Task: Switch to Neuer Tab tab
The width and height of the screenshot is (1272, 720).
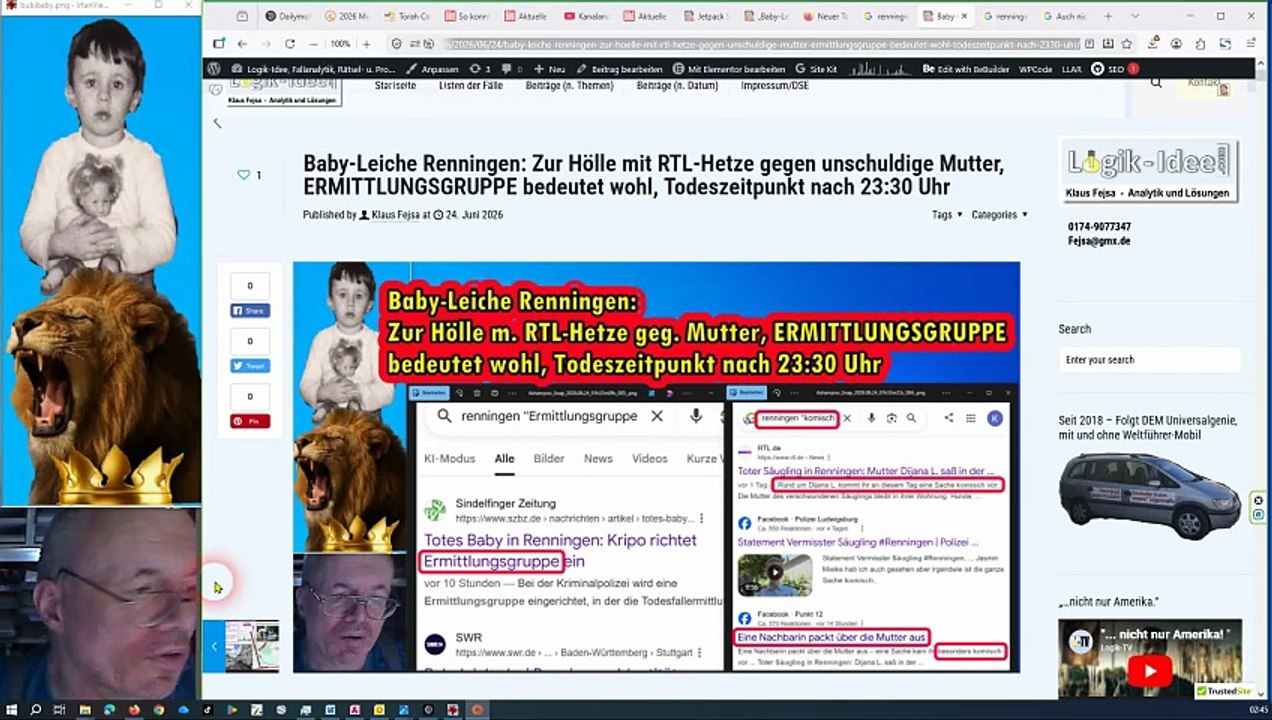Action: pos(826,17)
